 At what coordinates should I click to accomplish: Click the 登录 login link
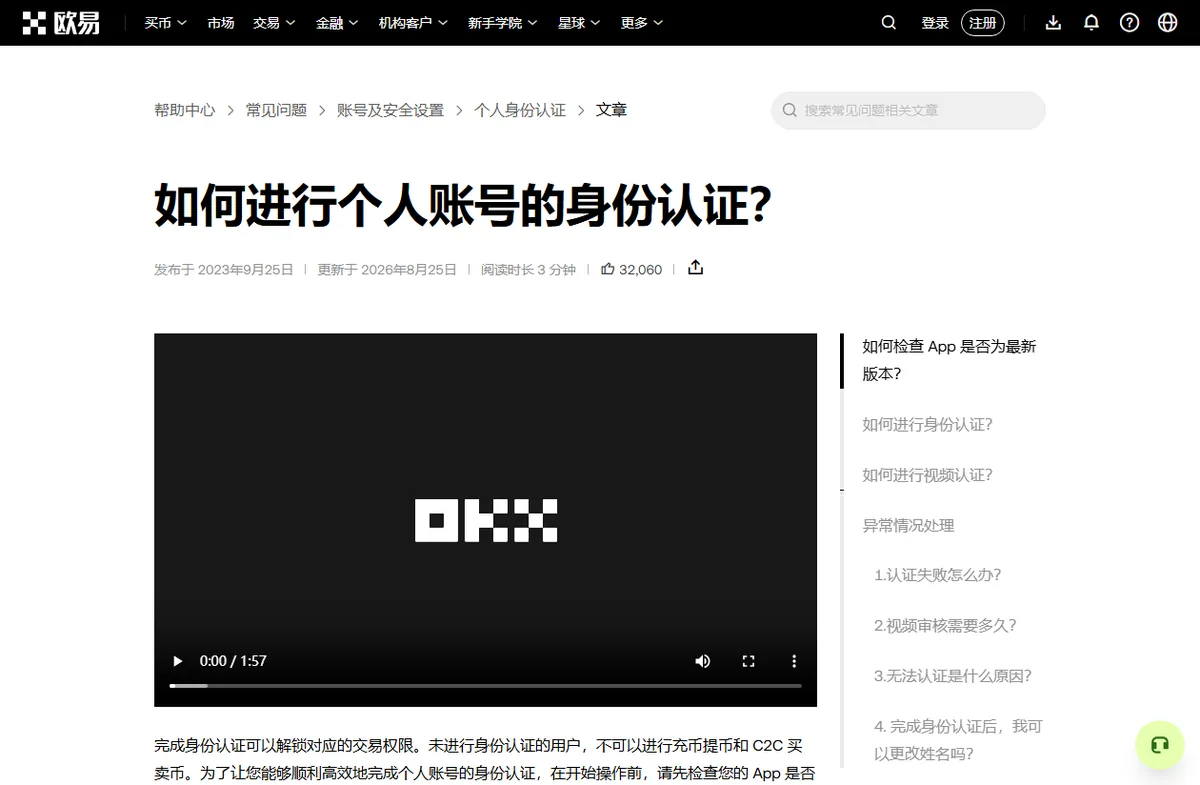935,23
